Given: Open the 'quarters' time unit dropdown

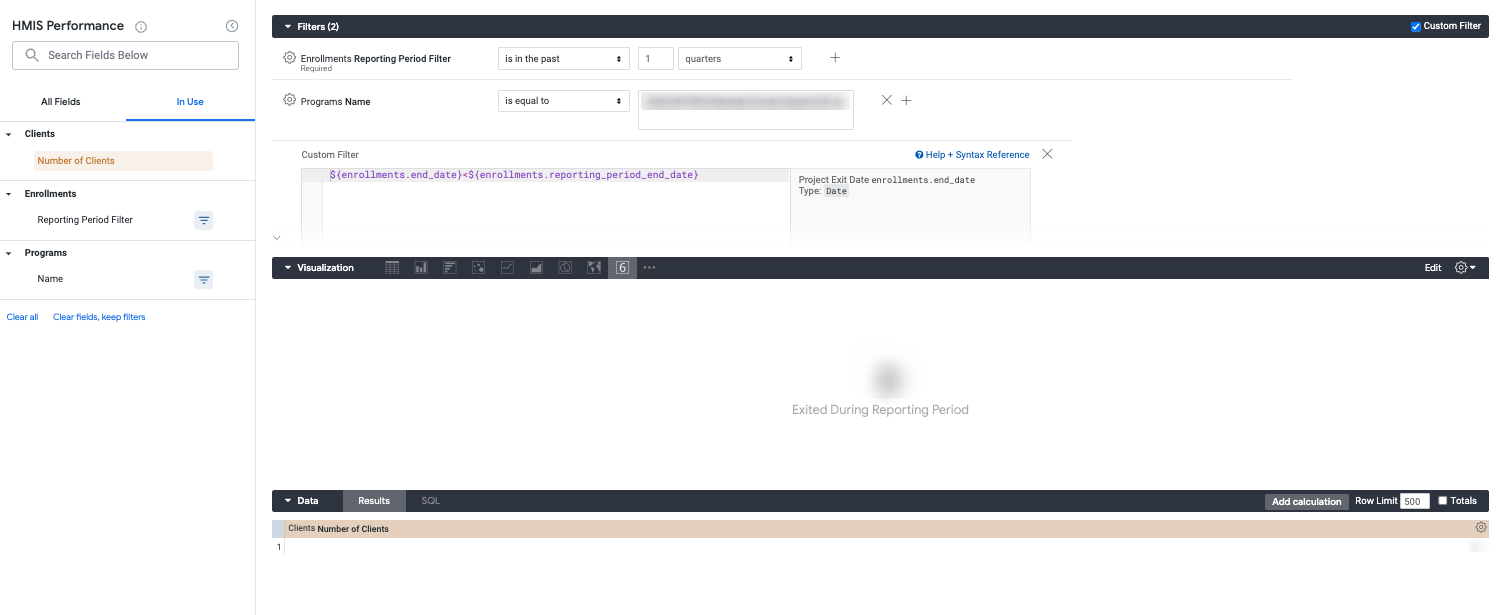Looking at the screenshot, I should tap(739, 58).
